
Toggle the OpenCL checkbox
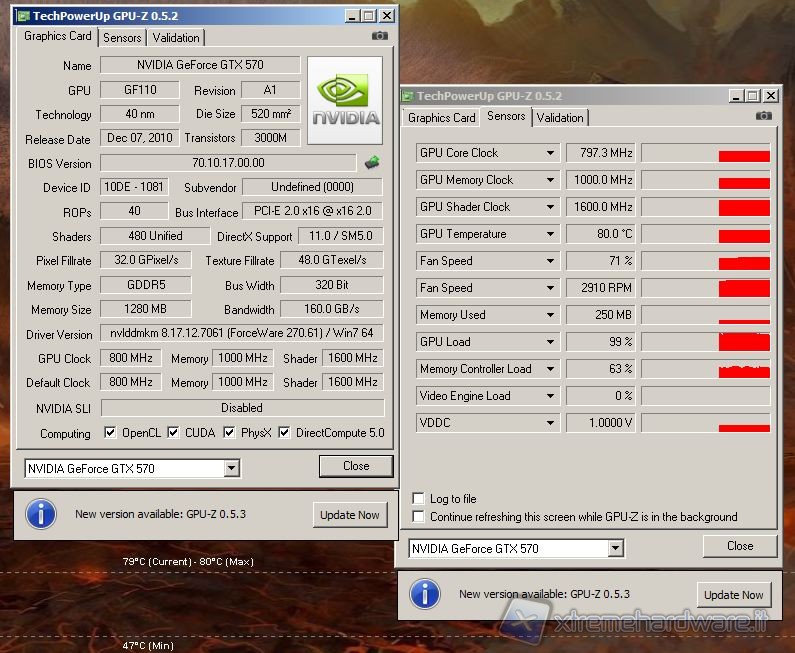(x=111, y=433)
